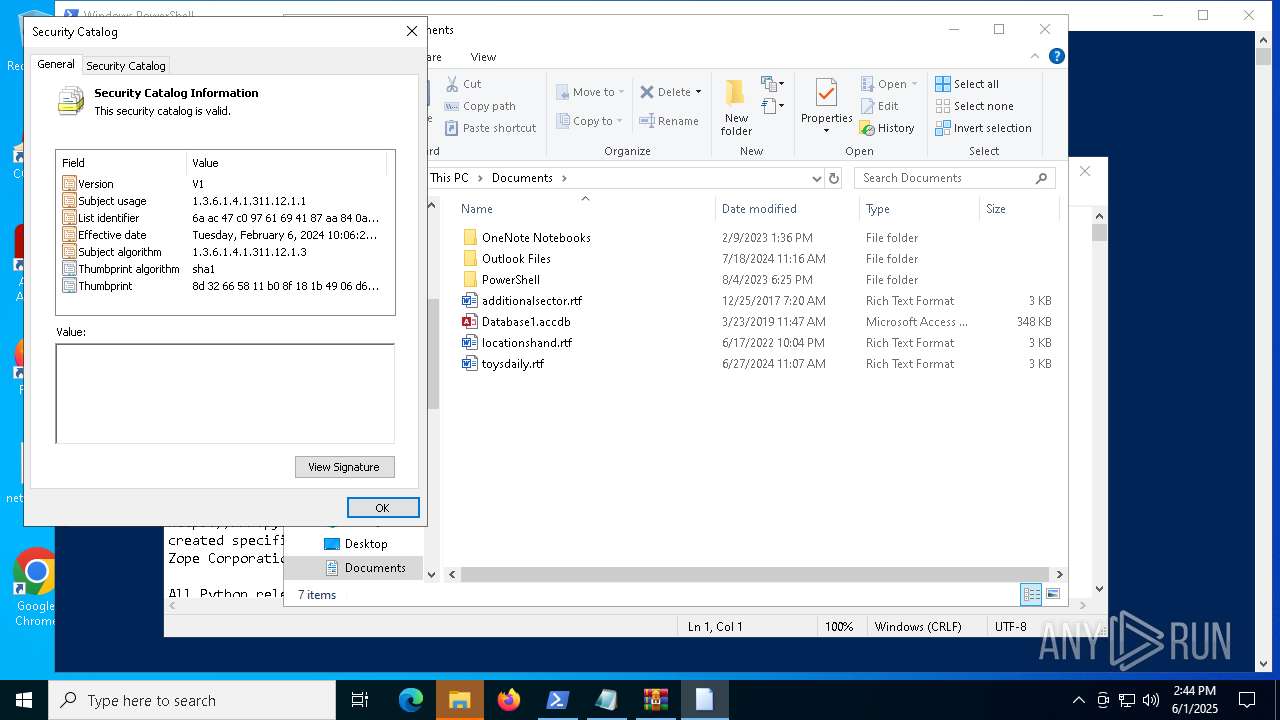Switch to PowerShell via taskbar icon
Viewport: 1280px width, 720px height.
(558, 700)
